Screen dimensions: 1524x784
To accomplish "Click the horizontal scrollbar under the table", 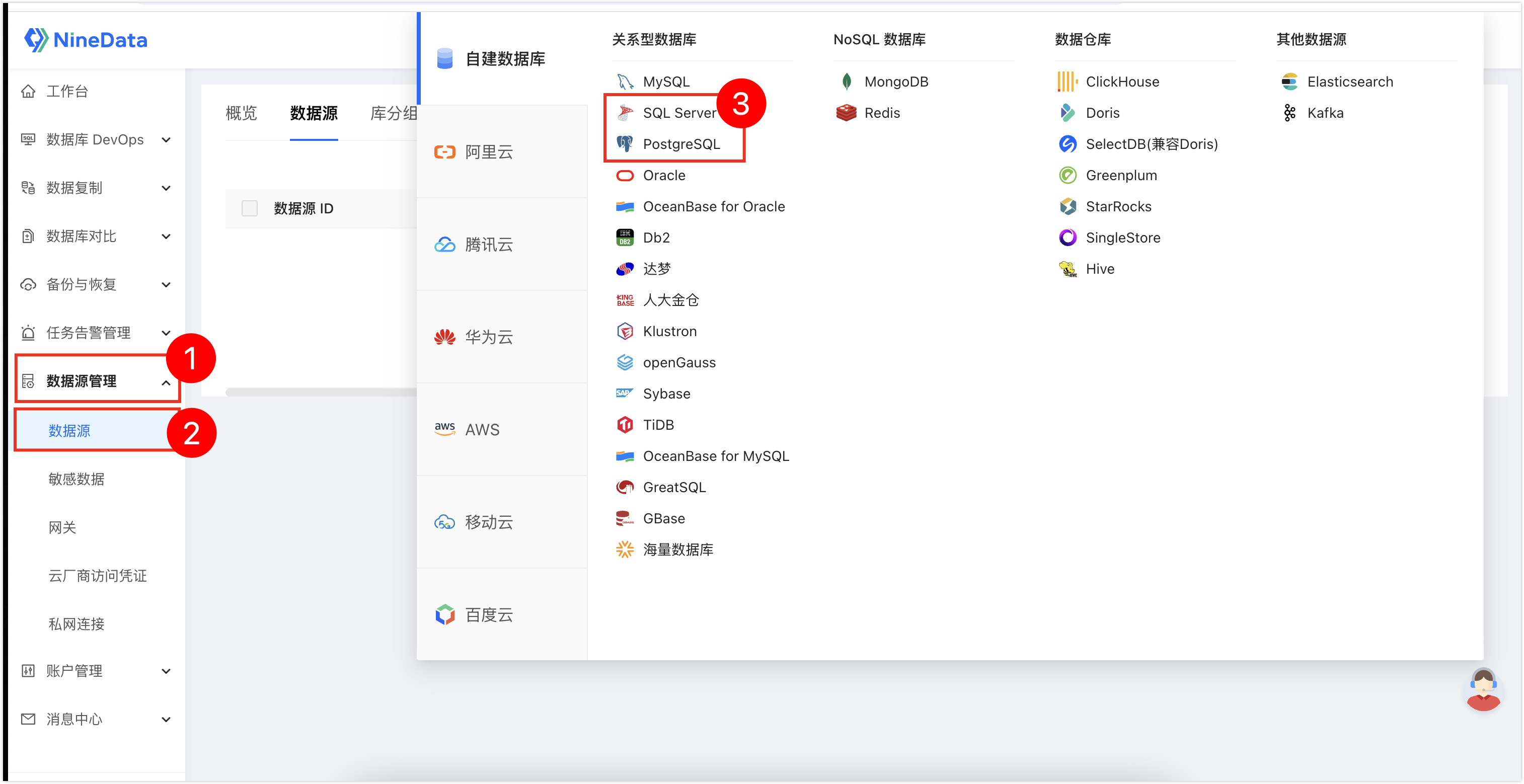I will (x=321, y=393).
